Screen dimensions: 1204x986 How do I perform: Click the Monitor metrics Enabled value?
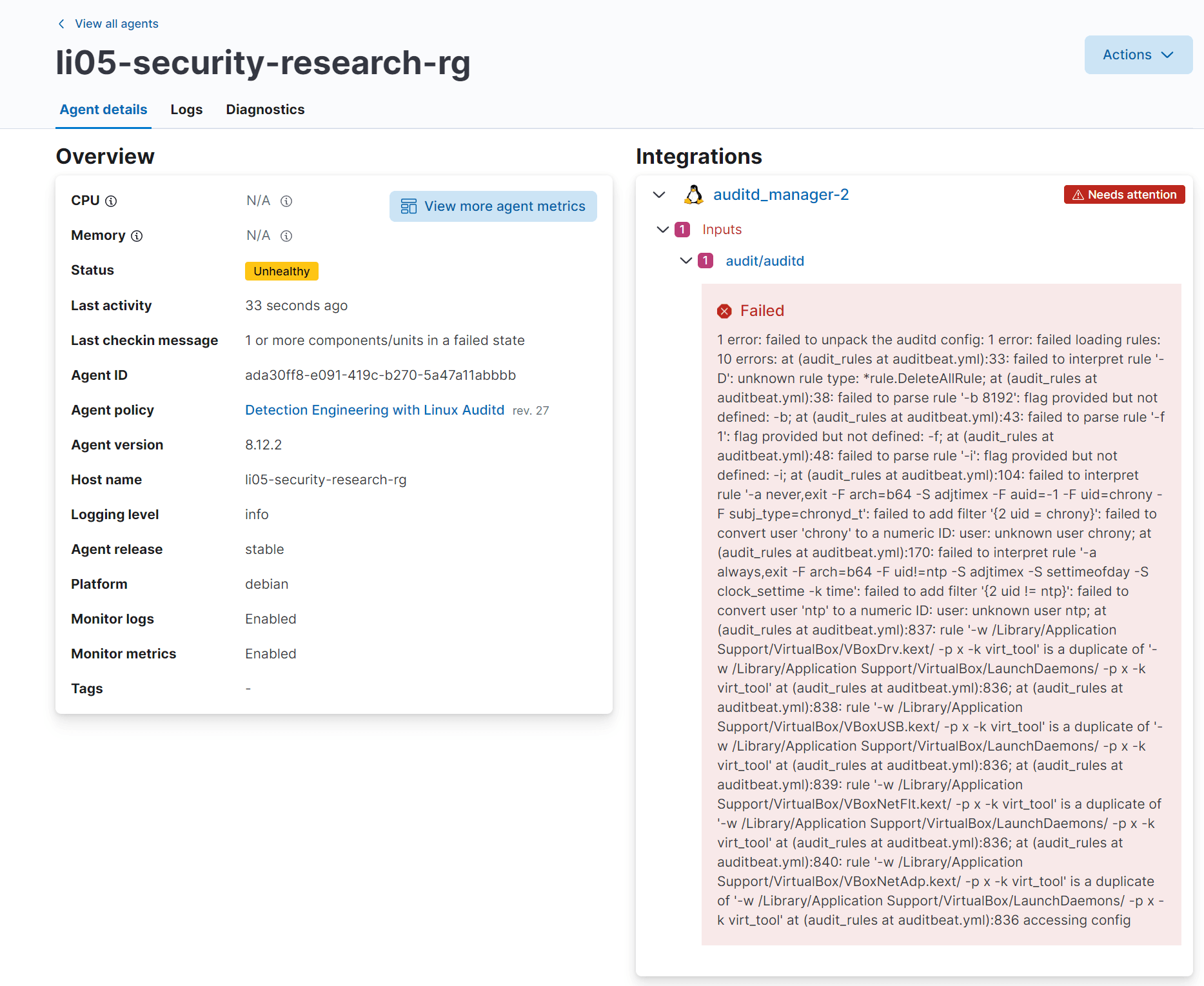pos(271,654)
